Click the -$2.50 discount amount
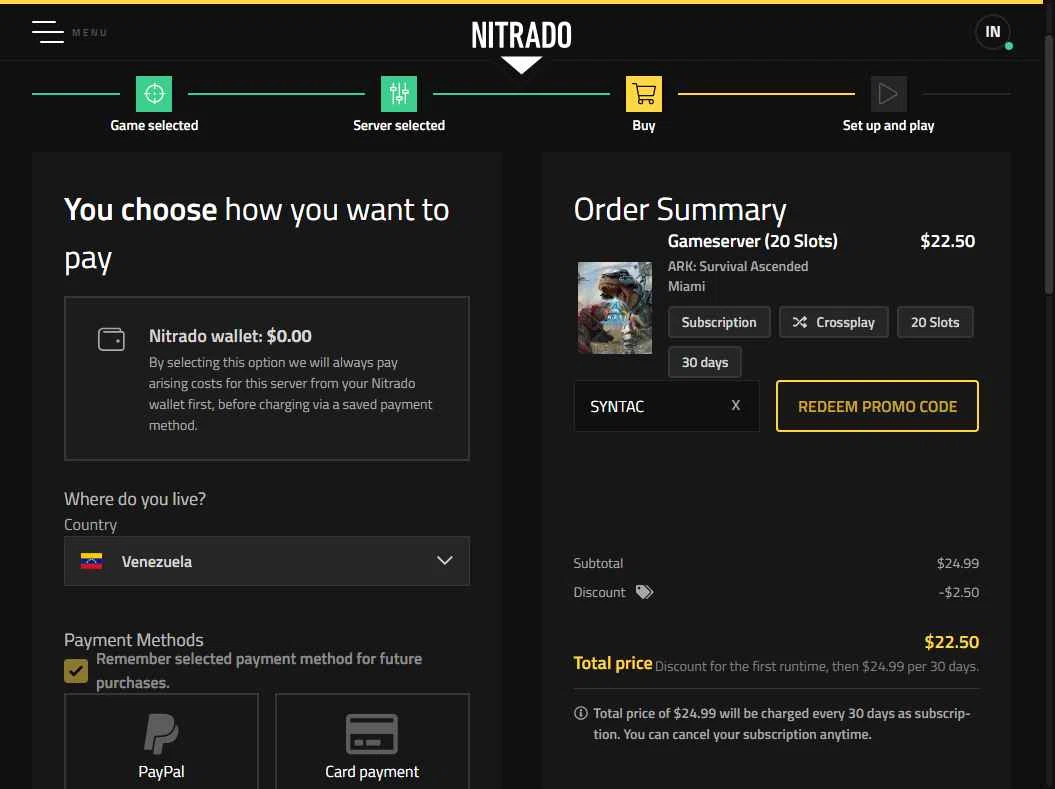The image size is (1055, 789). (959, 592)
